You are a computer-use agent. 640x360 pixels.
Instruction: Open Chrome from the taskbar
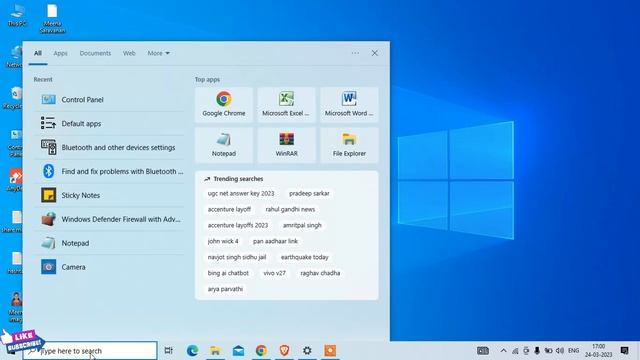[261, 350]
